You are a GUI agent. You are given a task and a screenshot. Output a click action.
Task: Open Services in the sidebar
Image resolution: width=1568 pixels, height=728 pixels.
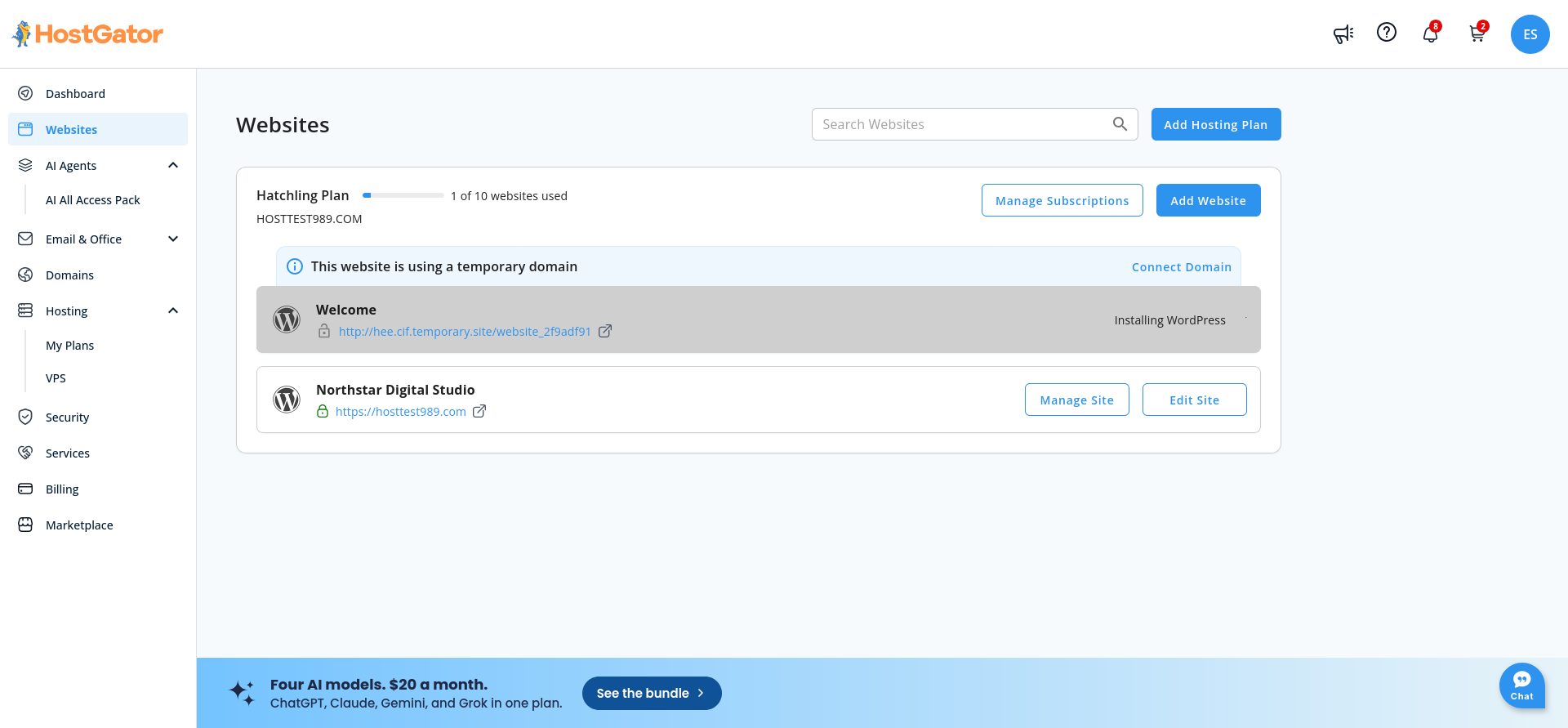tap(98, 453)
